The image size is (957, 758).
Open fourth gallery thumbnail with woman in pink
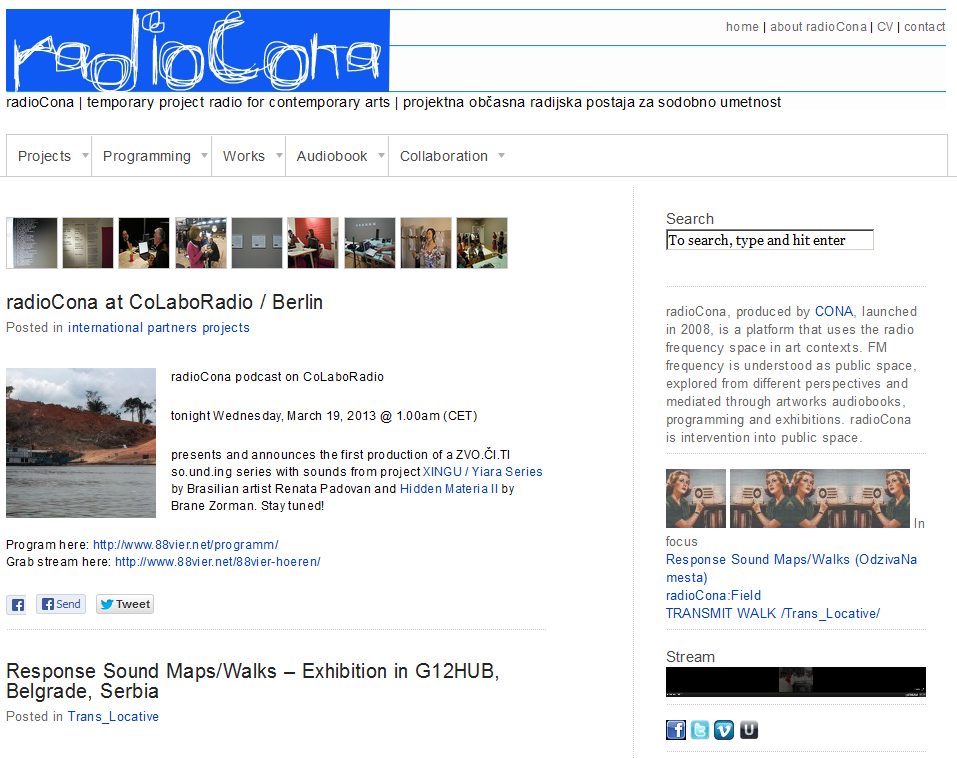click(x=201, y=243)
